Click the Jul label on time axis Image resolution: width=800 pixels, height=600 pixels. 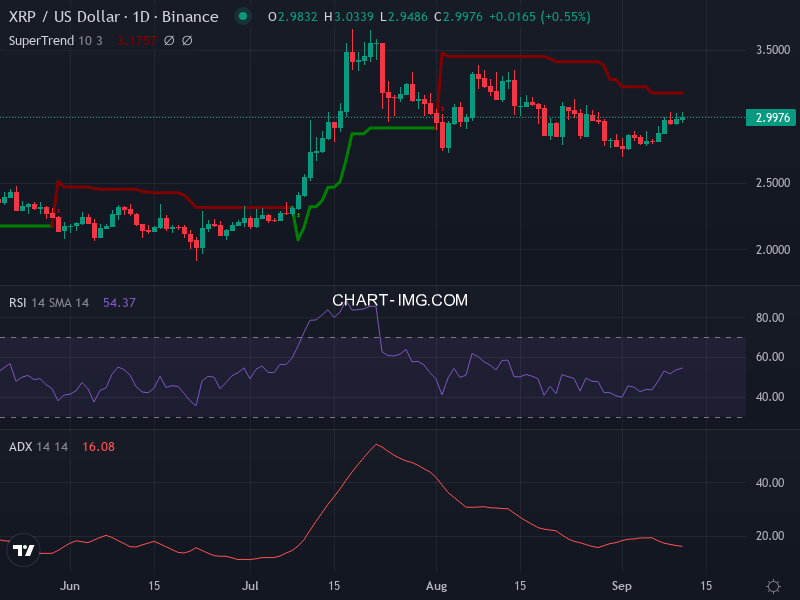click(252, 585)
